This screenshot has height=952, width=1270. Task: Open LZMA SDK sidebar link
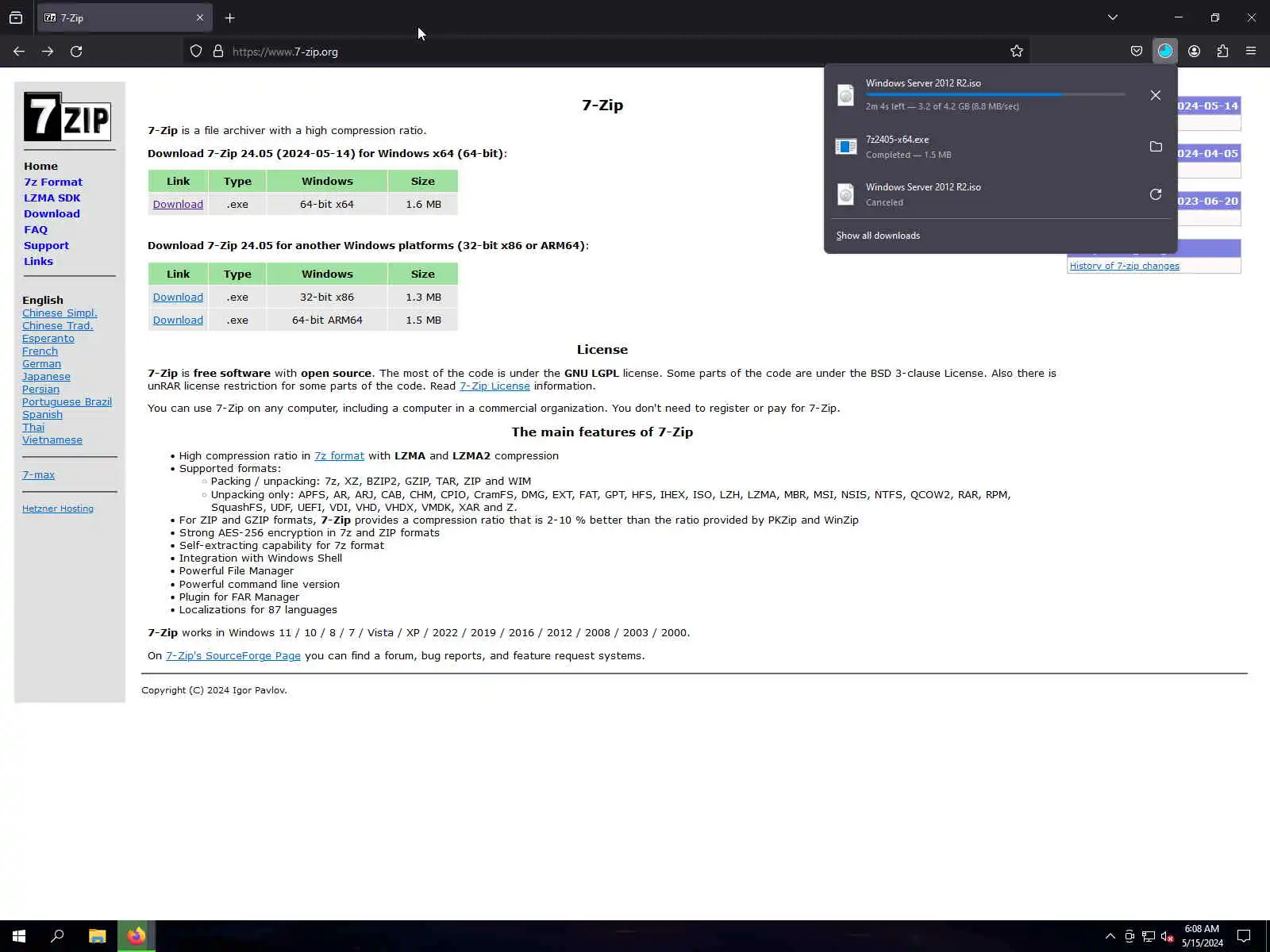(52, 198)
